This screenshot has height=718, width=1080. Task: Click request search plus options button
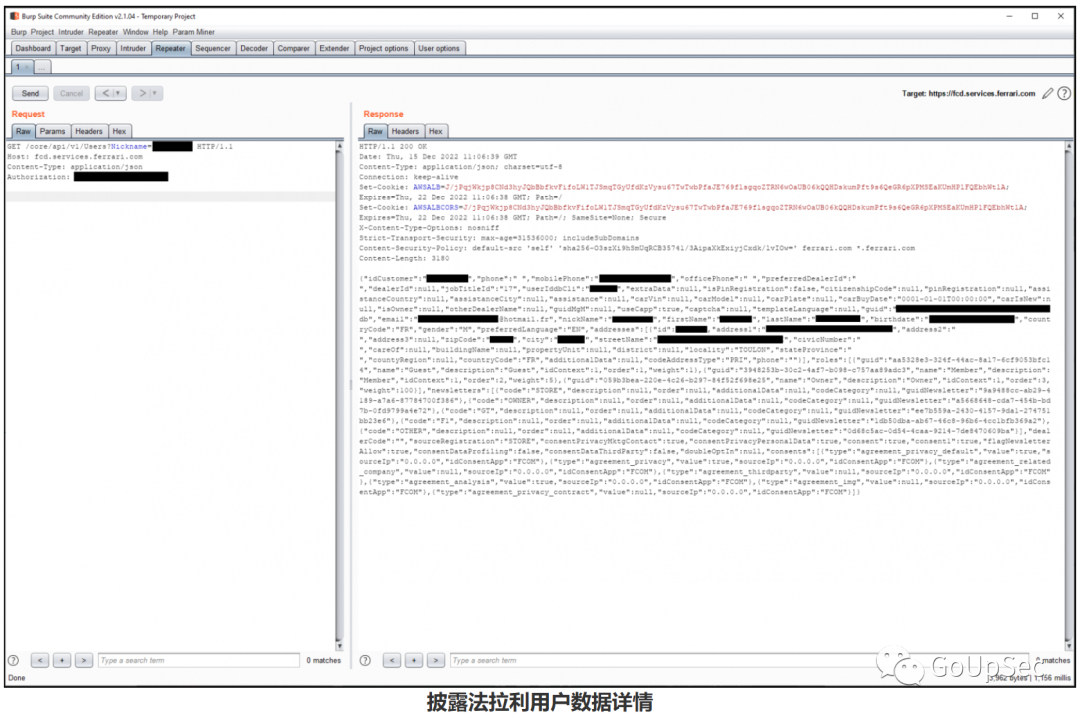pyautogui.click(x=62, y=660)
